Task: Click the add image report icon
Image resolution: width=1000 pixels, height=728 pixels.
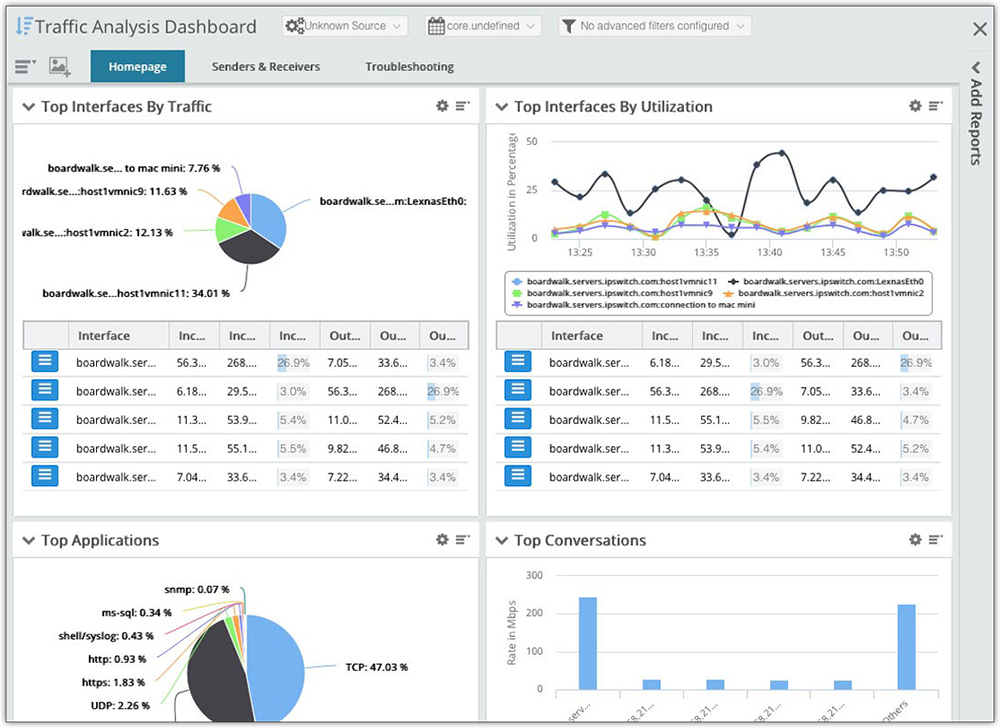Action: point(60,66)
